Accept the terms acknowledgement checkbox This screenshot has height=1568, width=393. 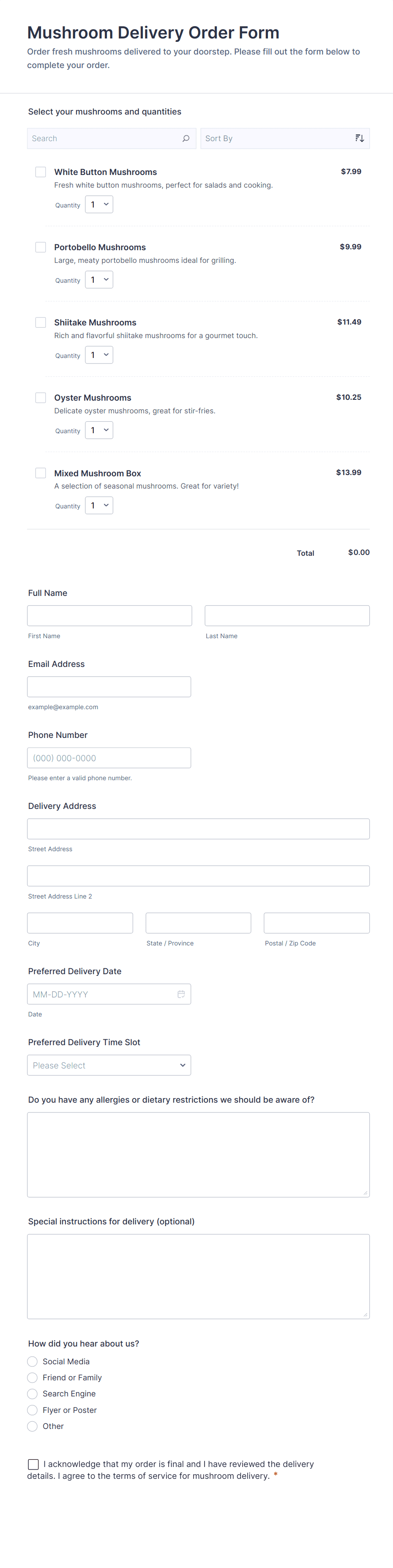click(33, 1464)
